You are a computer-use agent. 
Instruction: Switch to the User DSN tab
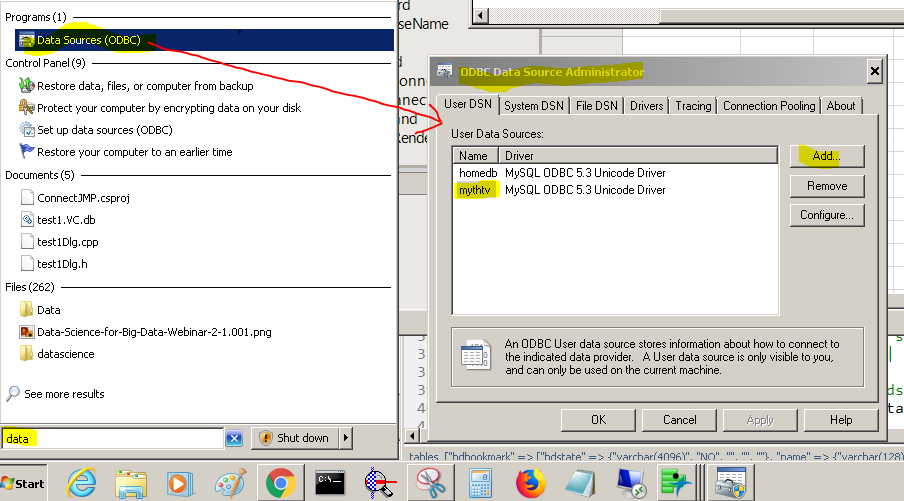coord(468,104)
